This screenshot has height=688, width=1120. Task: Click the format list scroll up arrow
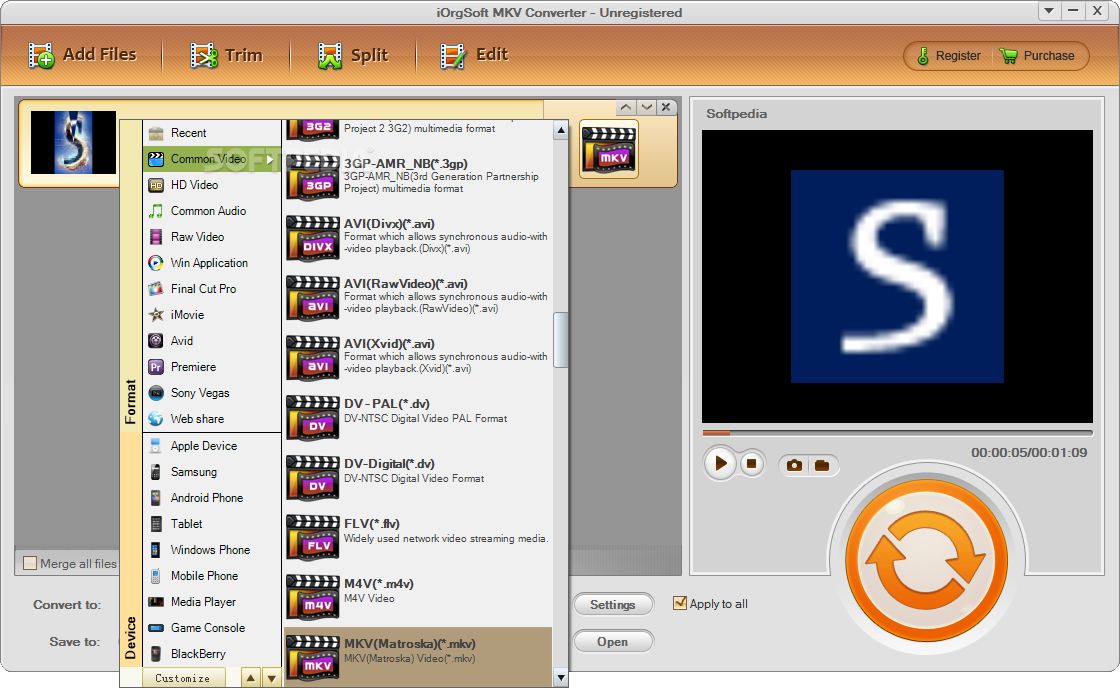pos(561,130)
